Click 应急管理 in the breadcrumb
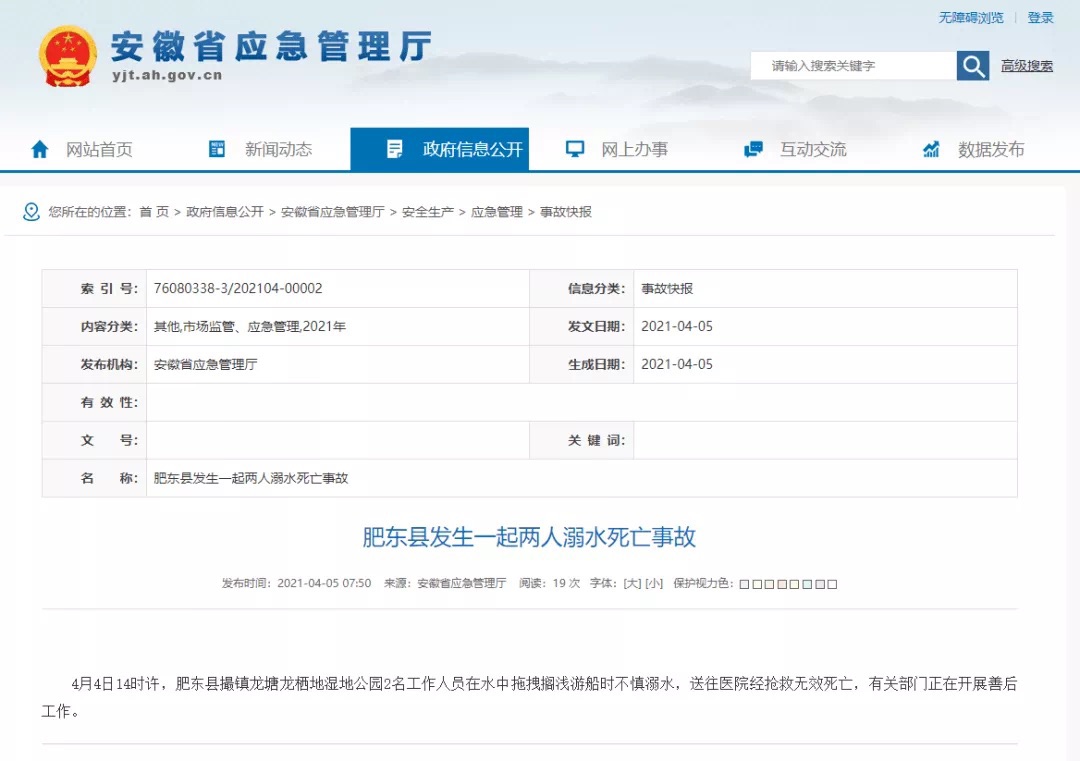The height and width of the screenshot is (761, 1080). tap(497, 211)
